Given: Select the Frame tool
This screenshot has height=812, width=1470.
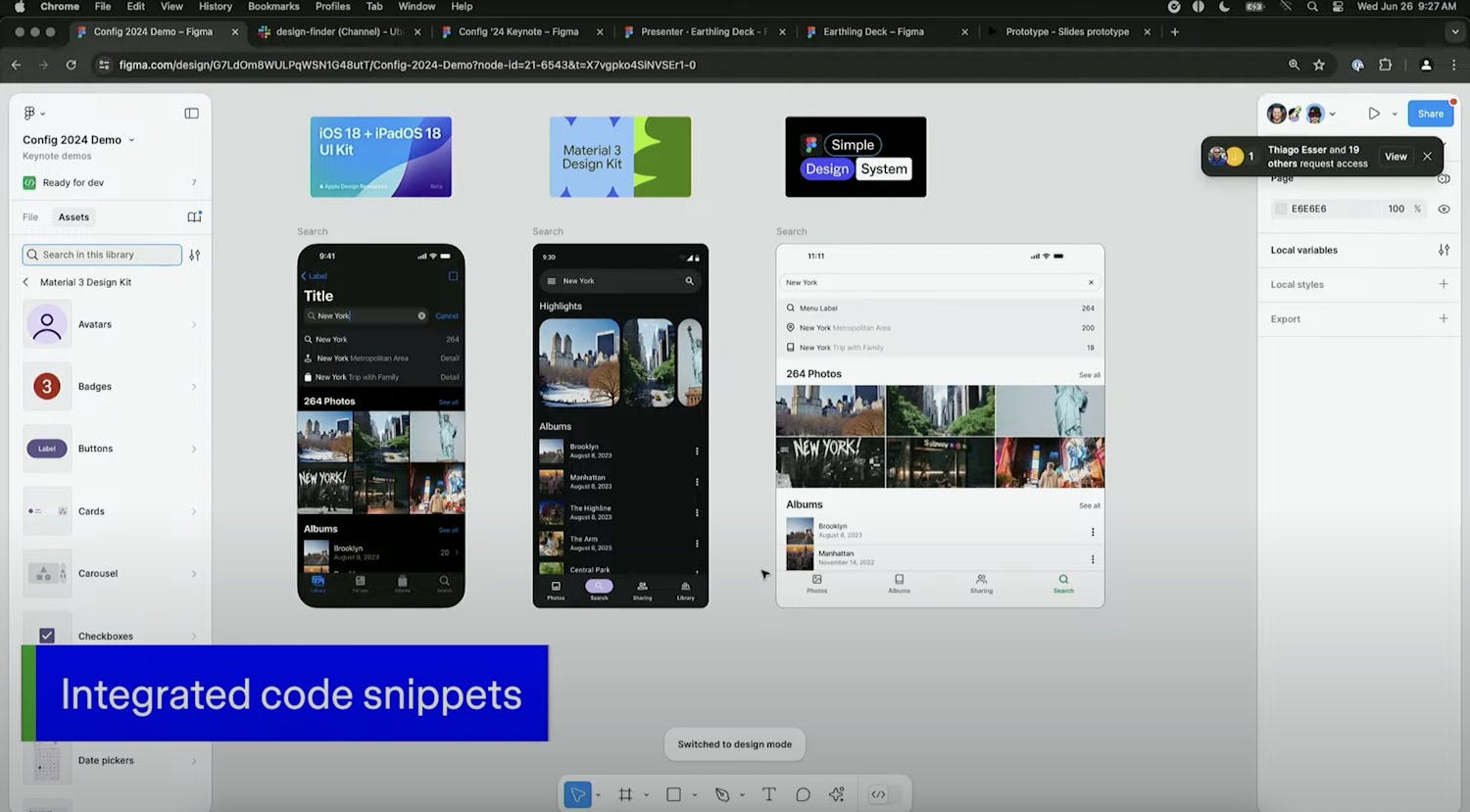Looking at the screenshot, I should 625,794.
